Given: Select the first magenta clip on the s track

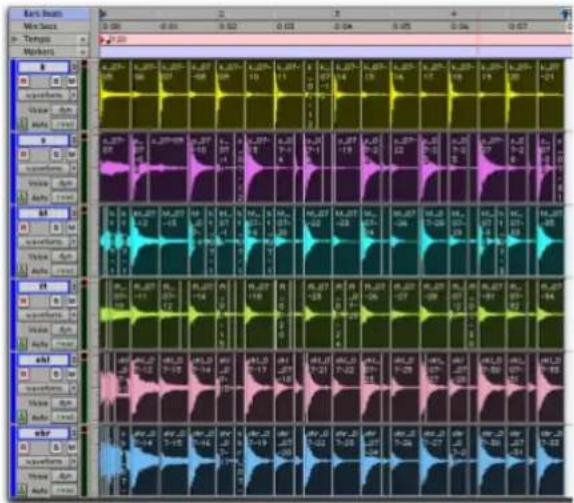Looking at the screenshot, I should coord(115,167).
